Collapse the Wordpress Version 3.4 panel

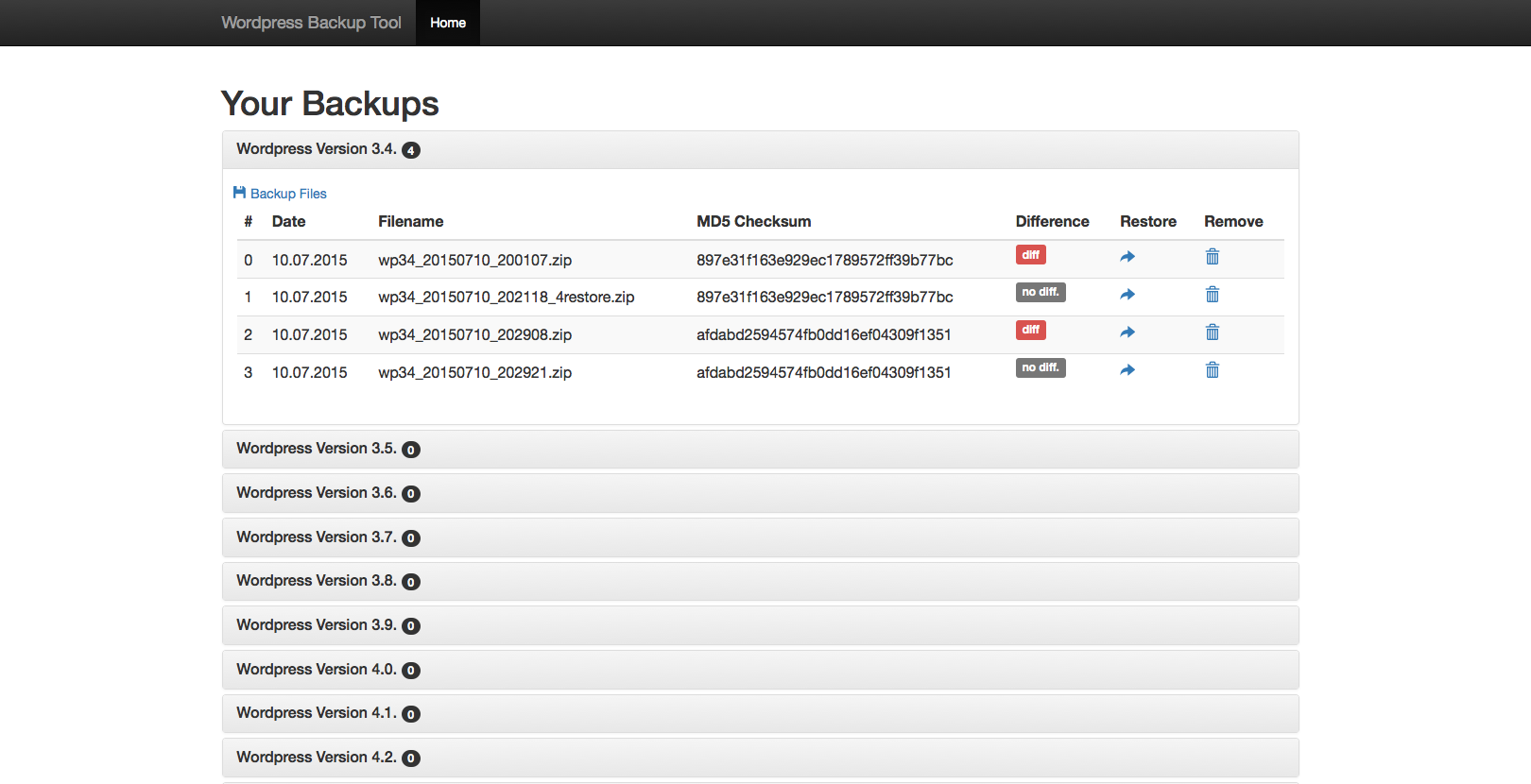761,149
